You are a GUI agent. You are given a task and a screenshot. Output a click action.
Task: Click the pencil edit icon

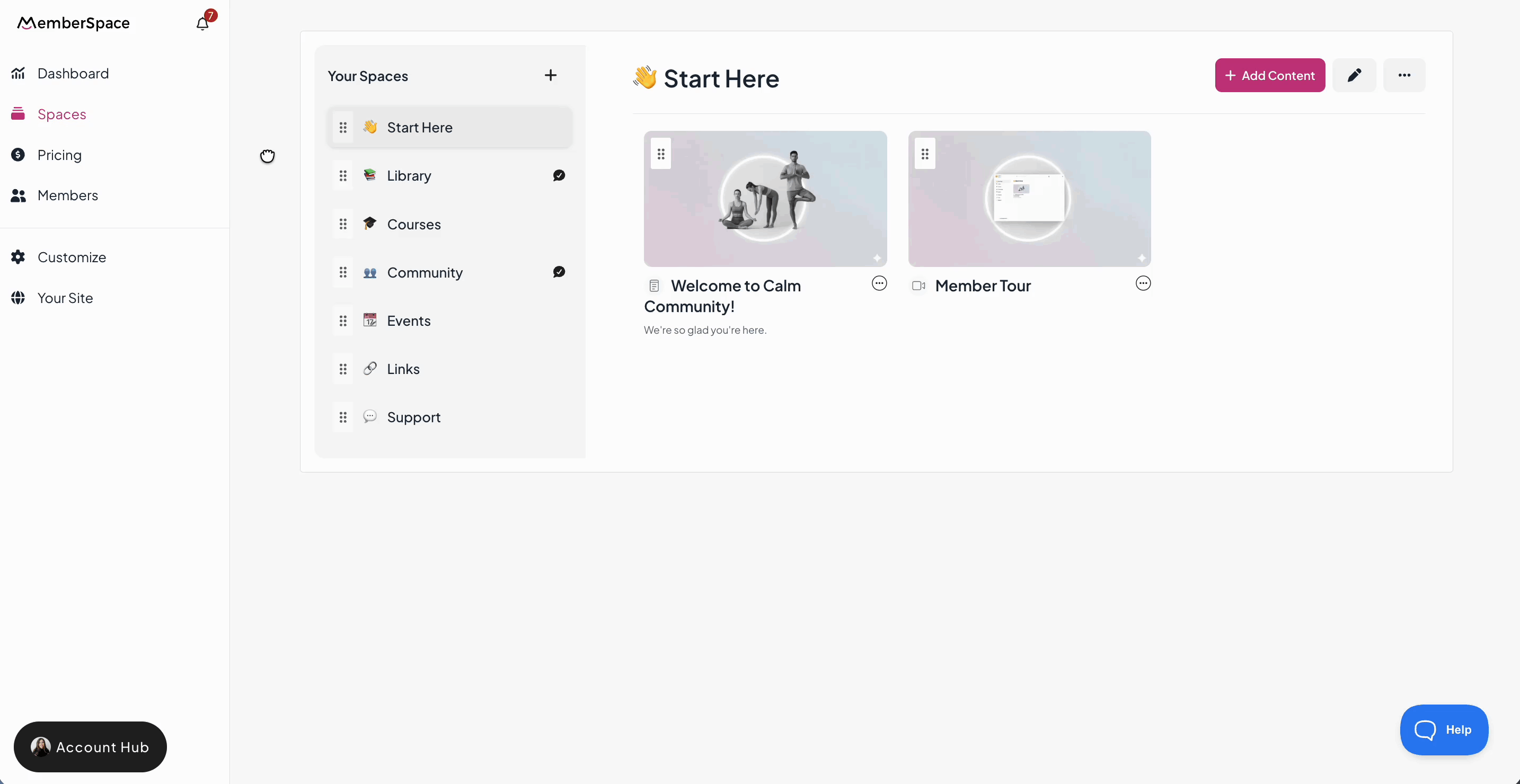point(1354,75)
